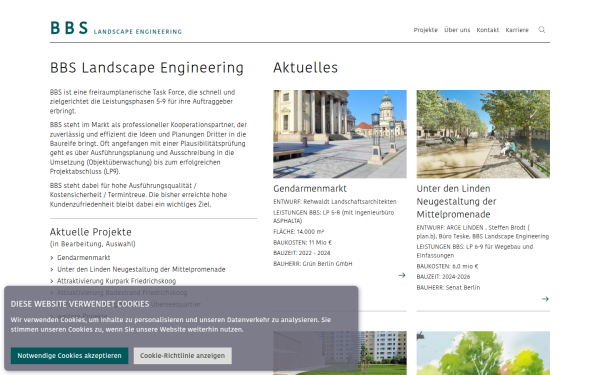Screen dimensions: 600x375
Task: Select text BAUHERR: Grün Berlin GmbH
Action: coord(313,264)
